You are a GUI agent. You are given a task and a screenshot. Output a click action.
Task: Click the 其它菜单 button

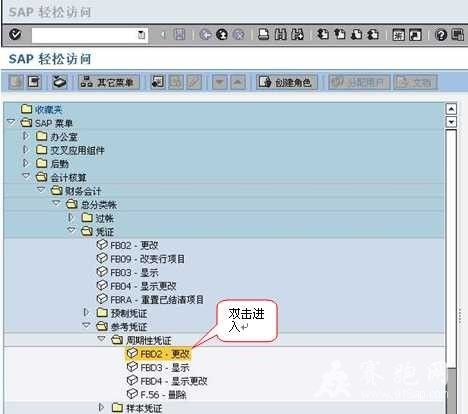[x=109, y=82]
